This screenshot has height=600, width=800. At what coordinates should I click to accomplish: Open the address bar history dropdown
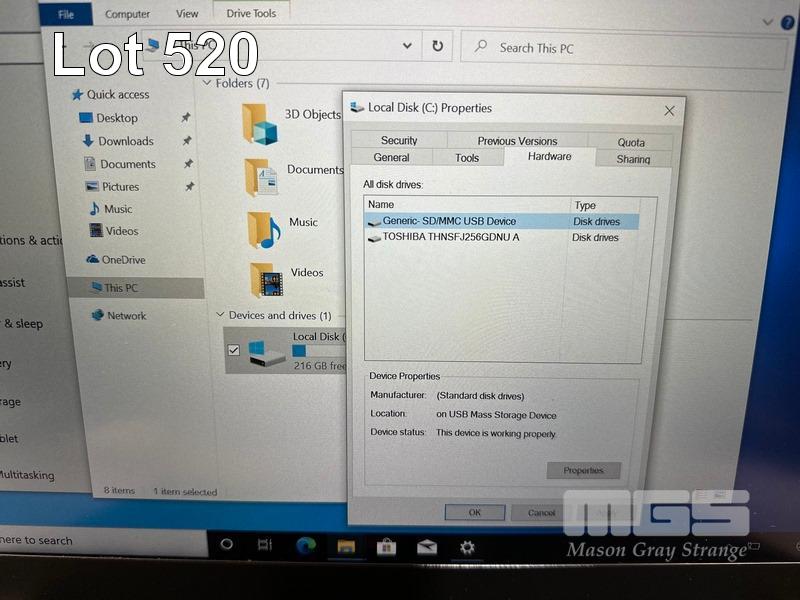pyautogui.click(x=407, y=46)
